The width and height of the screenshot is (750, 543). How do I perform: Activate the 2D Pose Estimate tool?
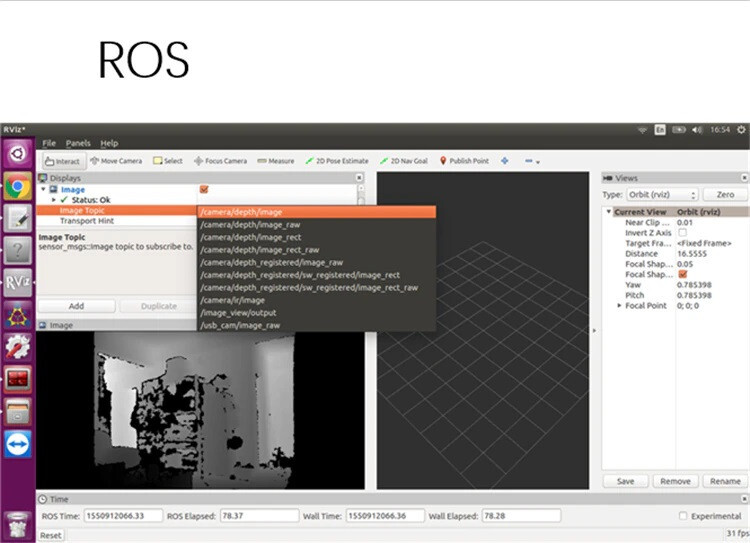337,161
